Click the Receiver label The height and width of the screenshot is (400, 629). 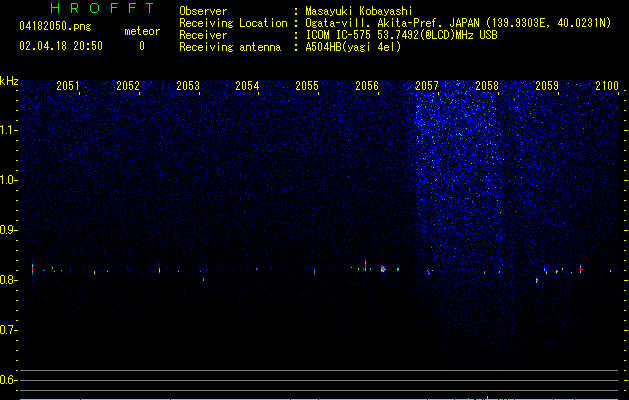tap(203, 35)
